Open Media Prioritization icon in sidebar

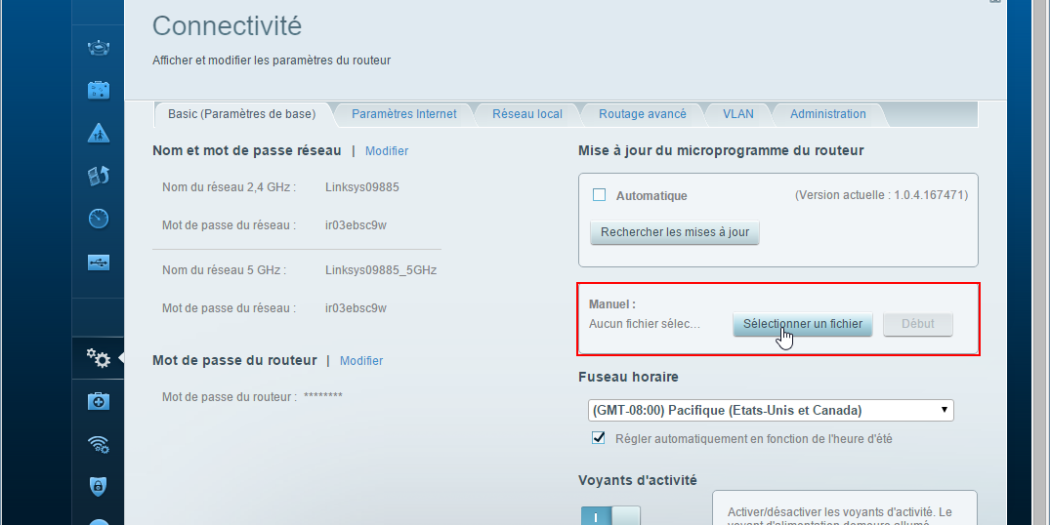point(99,177)
